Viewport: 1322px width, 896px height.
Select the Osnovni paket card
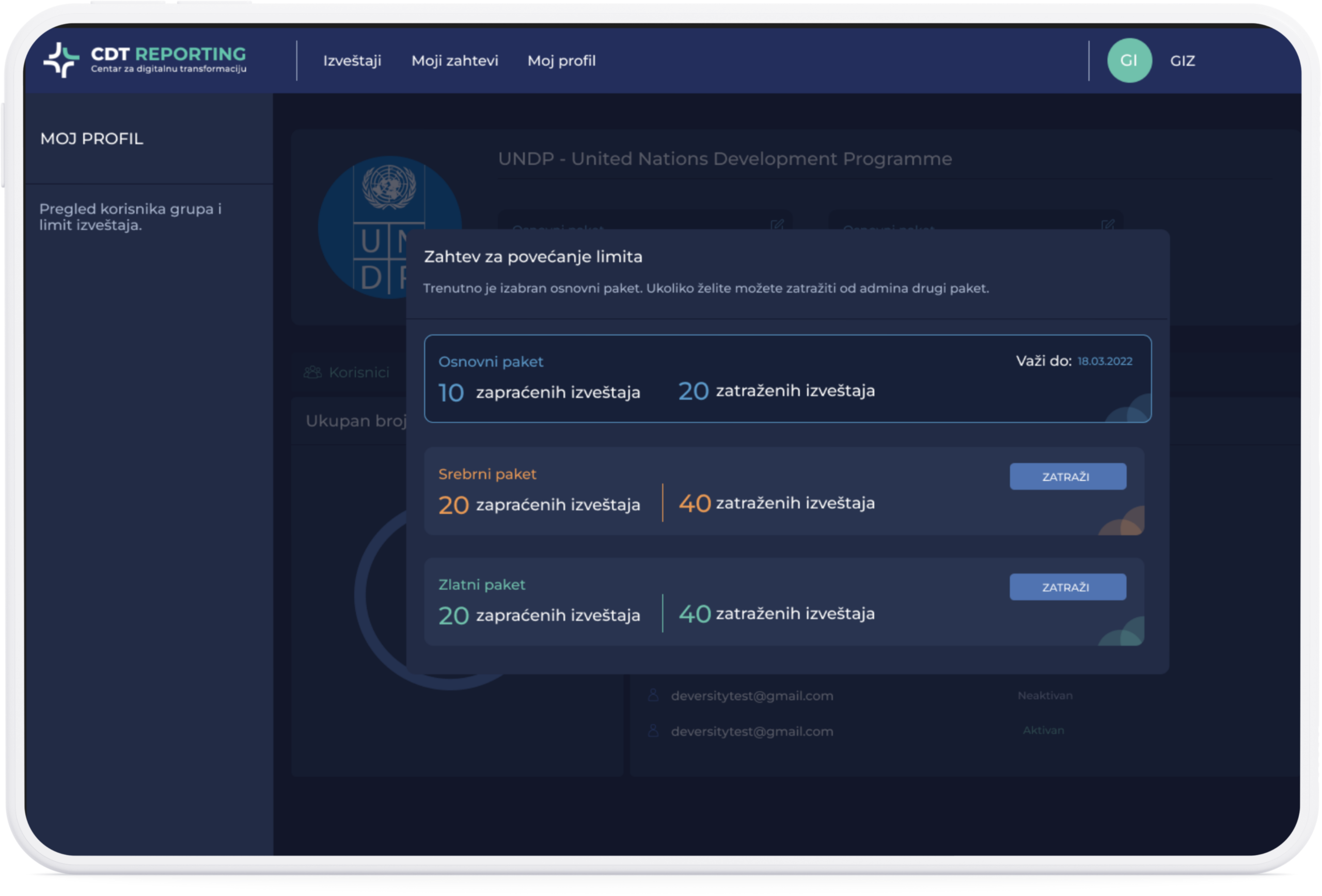pos(788,379)
